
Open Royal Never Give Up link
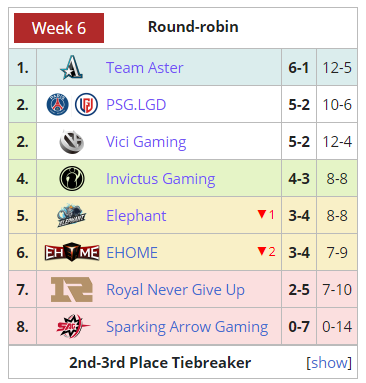click(176, 290)
